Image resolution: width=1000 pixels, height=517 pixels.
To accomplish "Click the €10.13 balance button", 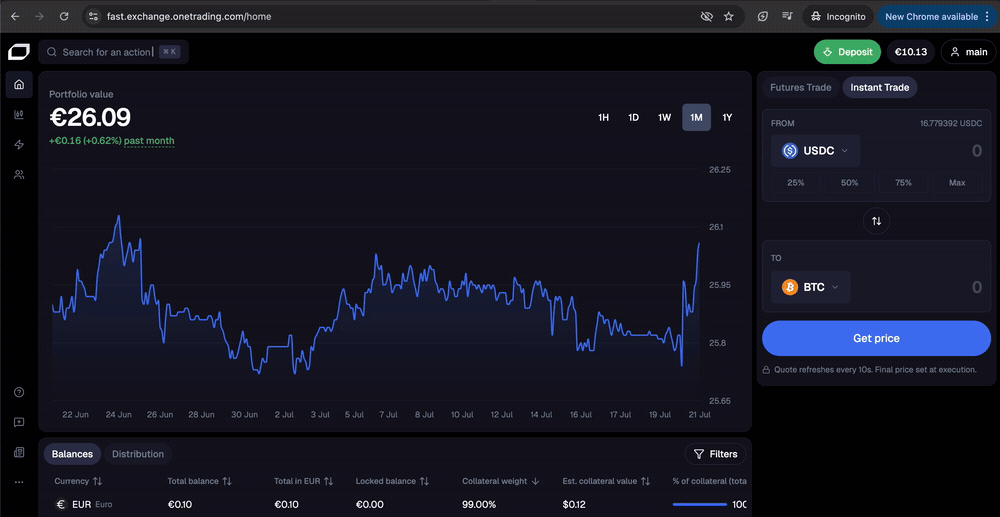I will (911, 52).
